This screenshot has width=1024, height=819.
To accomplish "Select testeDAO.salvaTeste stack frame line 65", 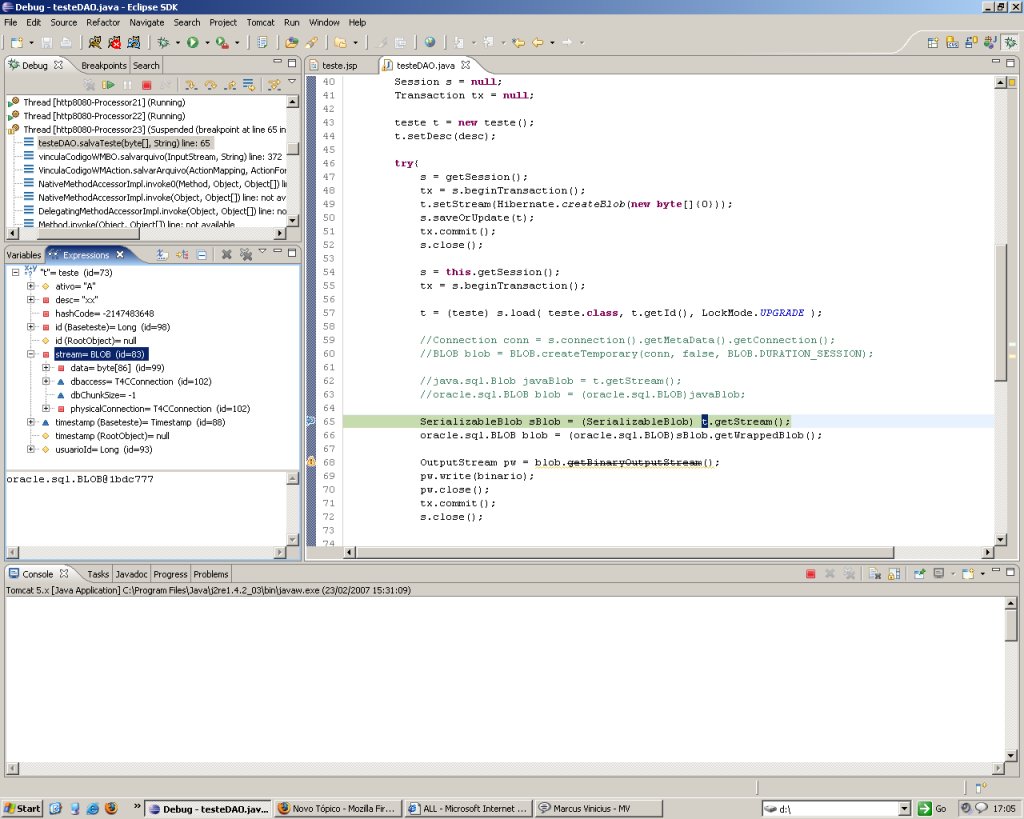I will point(124,143).
